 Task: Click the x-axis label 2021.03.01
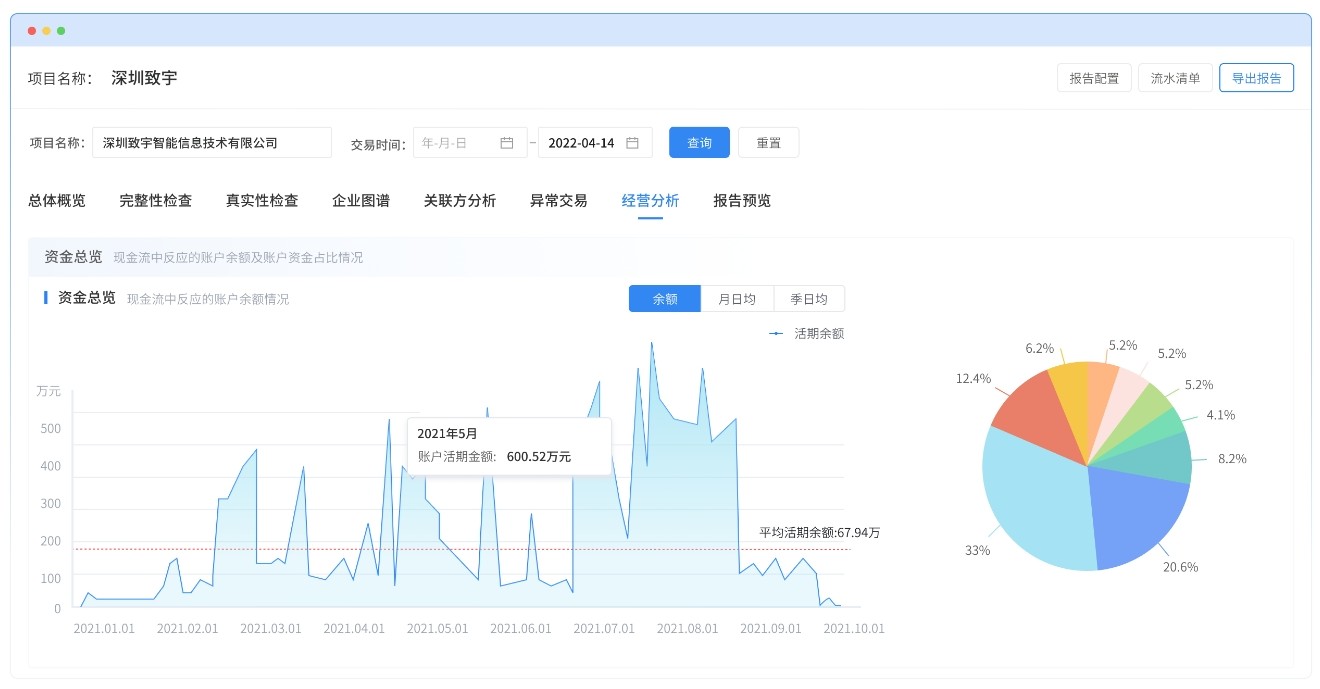[x=271, y=629]
